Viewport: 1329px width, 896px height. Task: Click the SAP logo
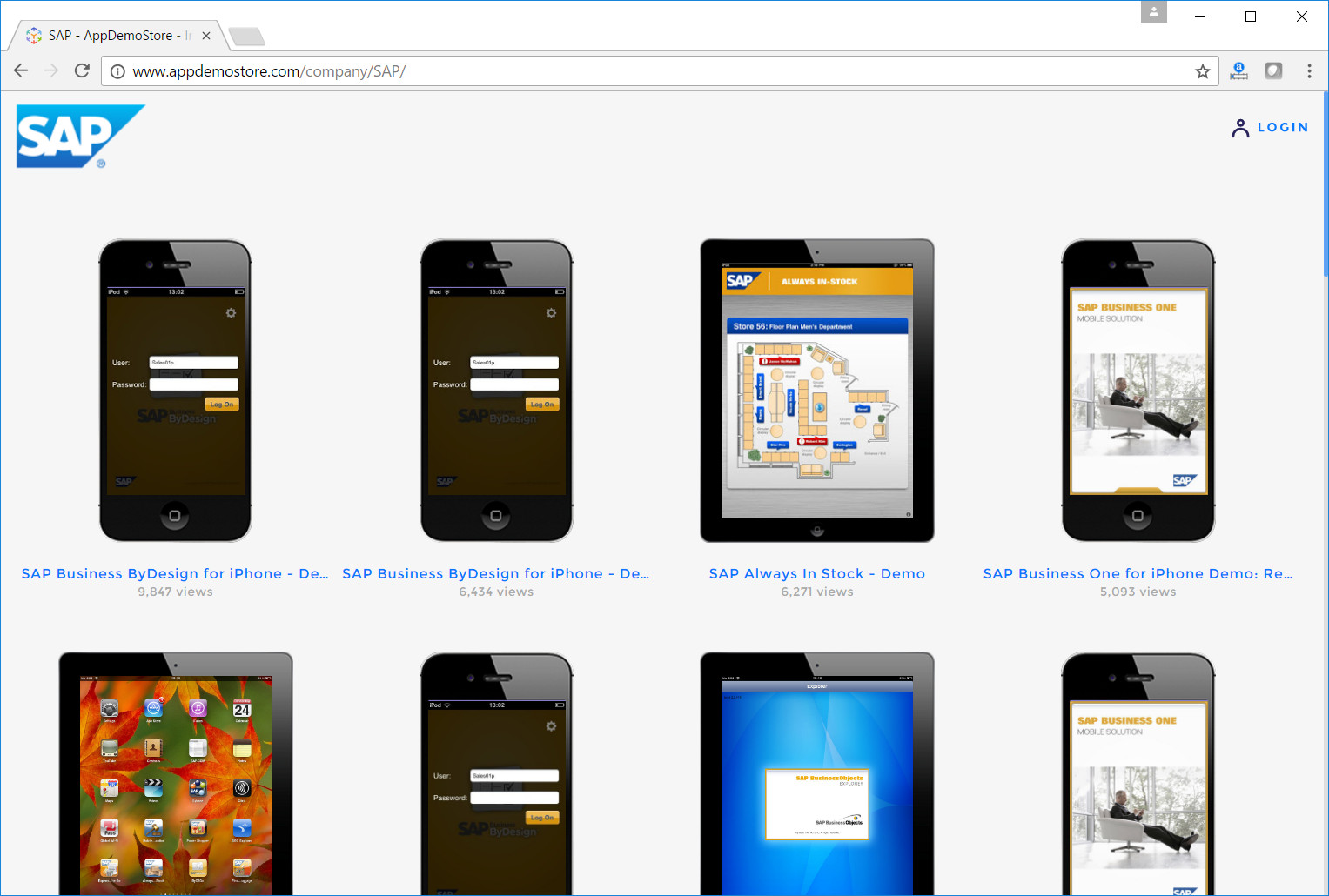81,137
